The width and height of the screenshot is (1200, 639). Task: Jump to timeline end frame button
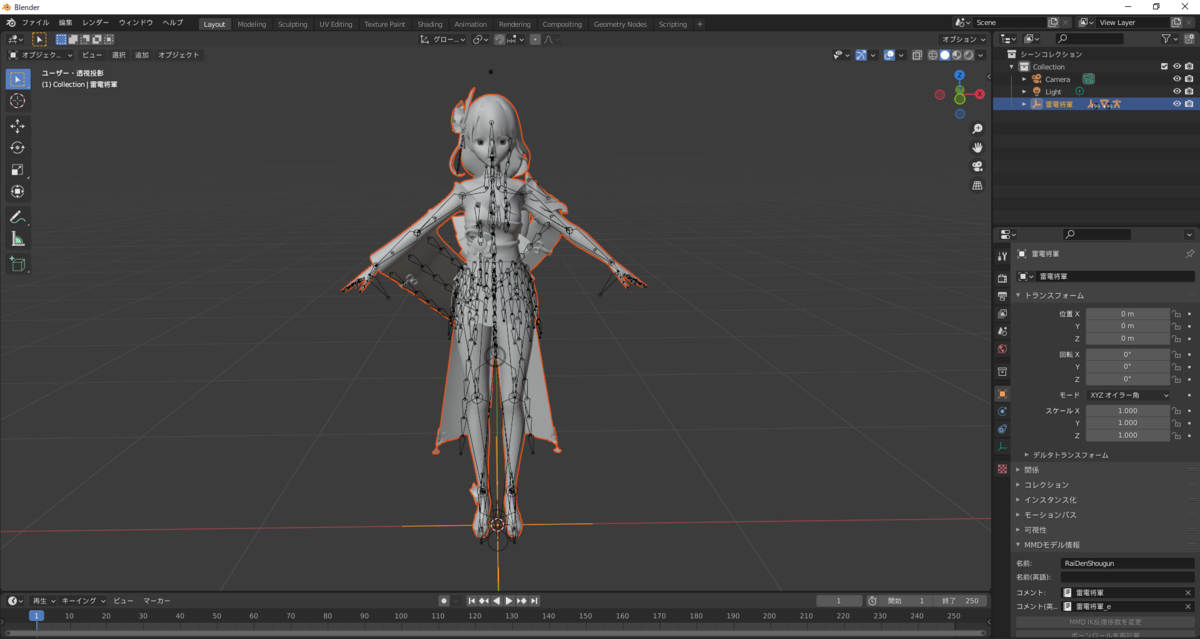coord(535,601)
